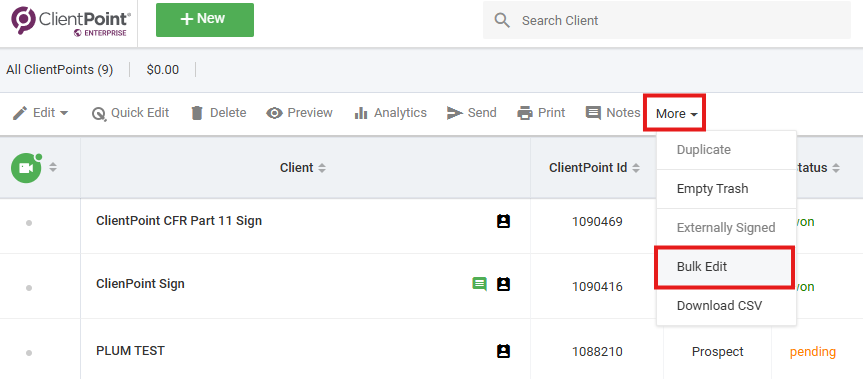Viewport: 863px width, 379px height.
Task: Click status dot for ClientPoint CFR Part 11 Sign
Action: pyautogui.click(x=29, y=223)
